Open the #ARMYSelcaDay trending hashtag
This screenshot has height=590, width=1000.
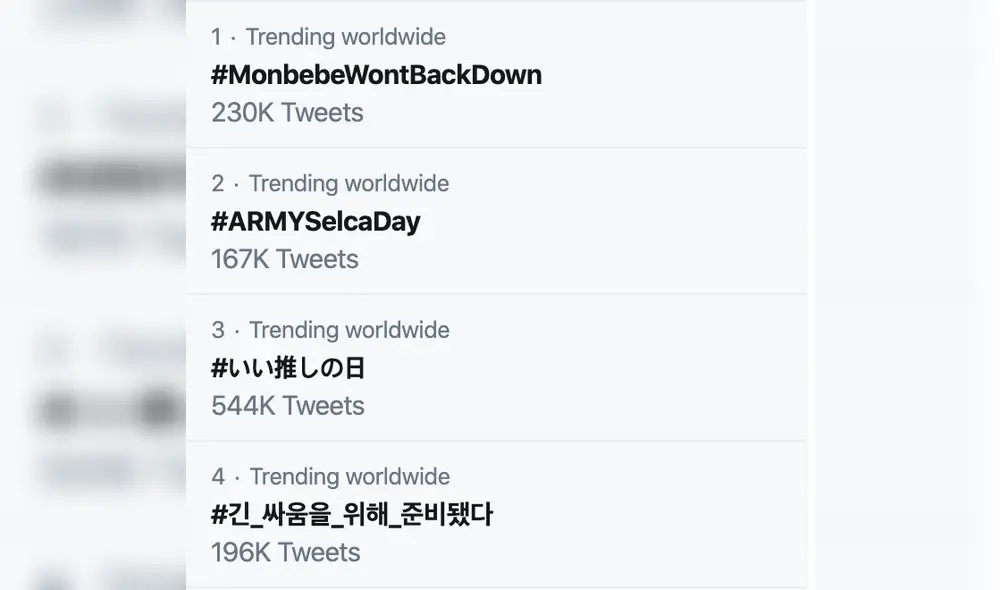click(315, 221)
